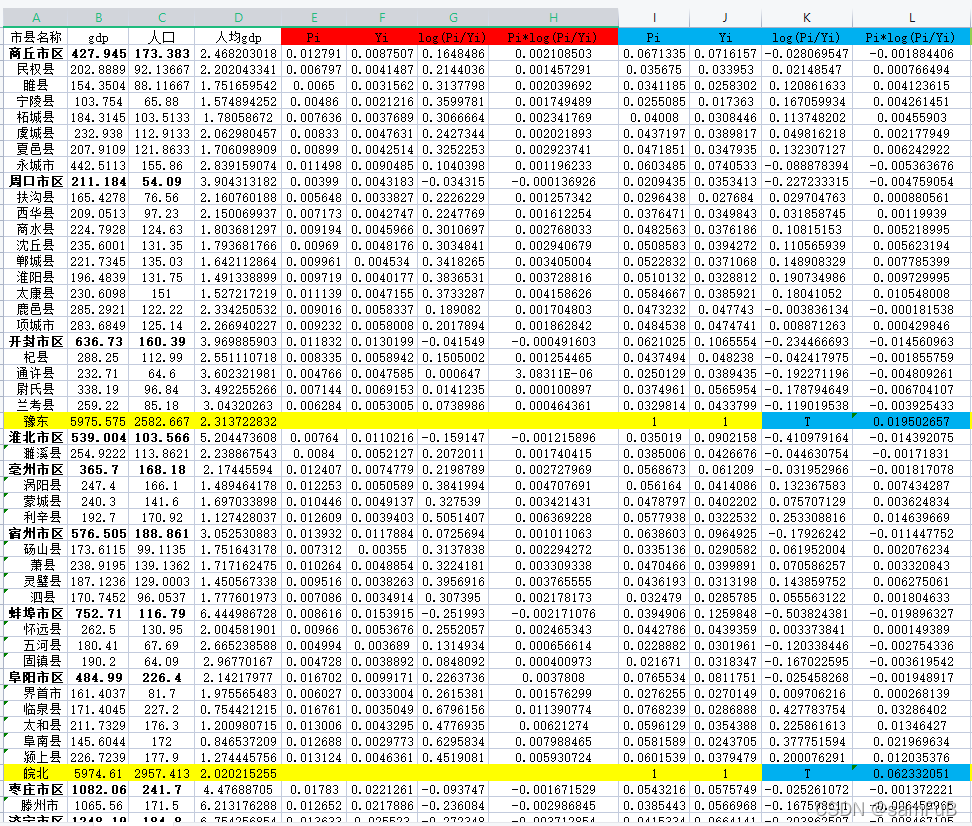The width and height of the screenshot is (972, 826).
Task: Select the blue Pi header cell
Action: click(653, 37)
